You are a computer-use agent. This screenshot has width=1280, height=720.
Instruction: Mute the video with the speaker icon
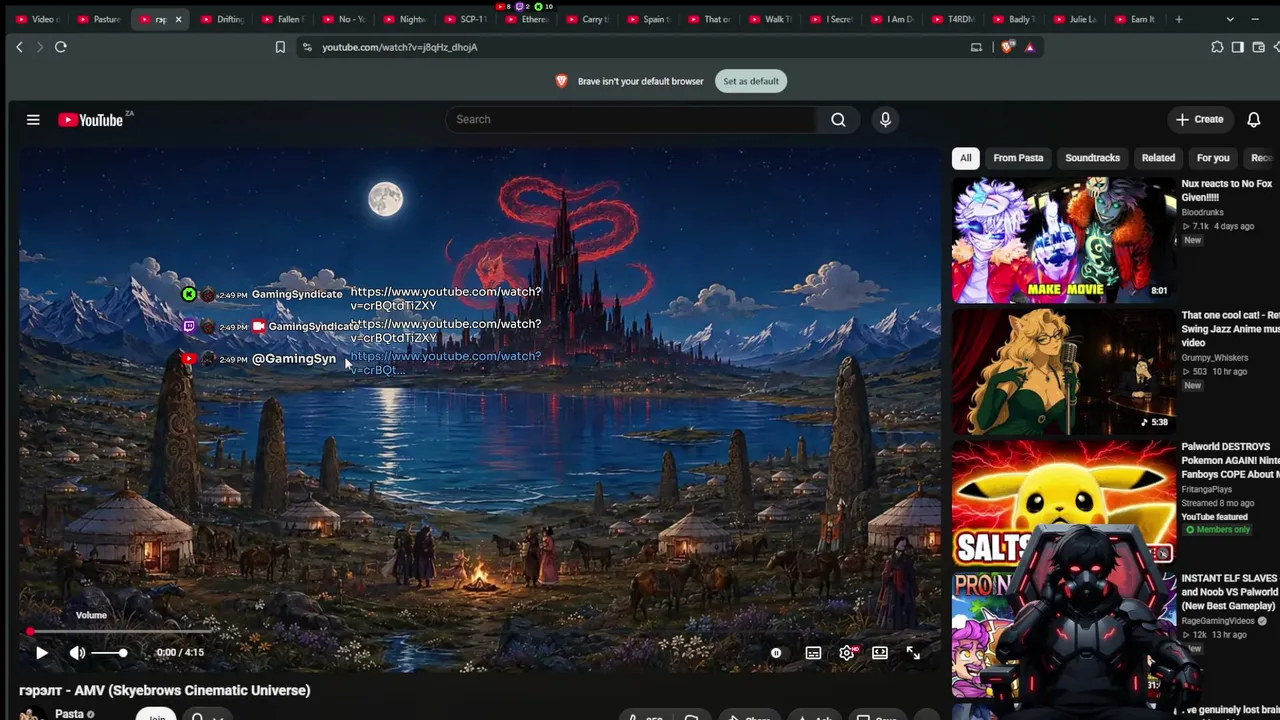(77, 653)
